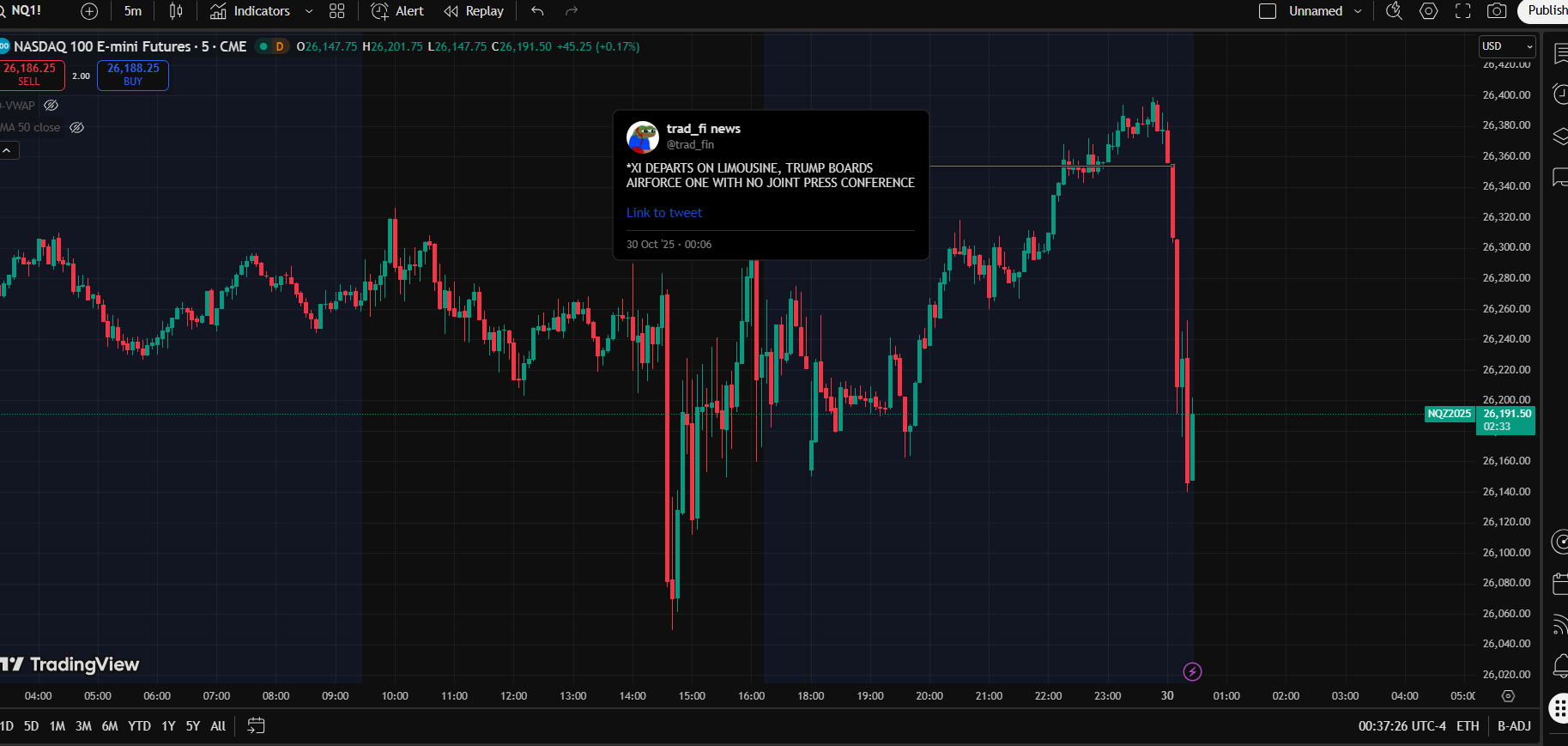Select the 3M date range
The image size is (1568, 746).
click(83, 726)
